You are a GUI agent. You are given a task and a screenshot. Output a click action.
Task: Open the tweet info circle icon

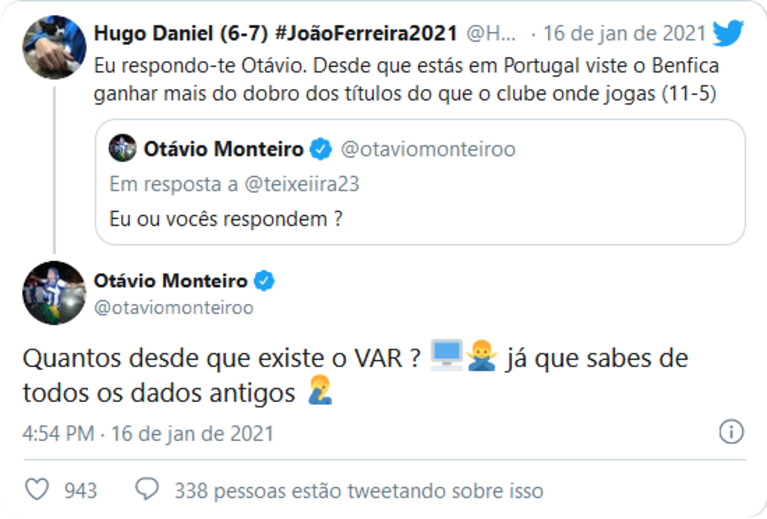pos(731,432)
